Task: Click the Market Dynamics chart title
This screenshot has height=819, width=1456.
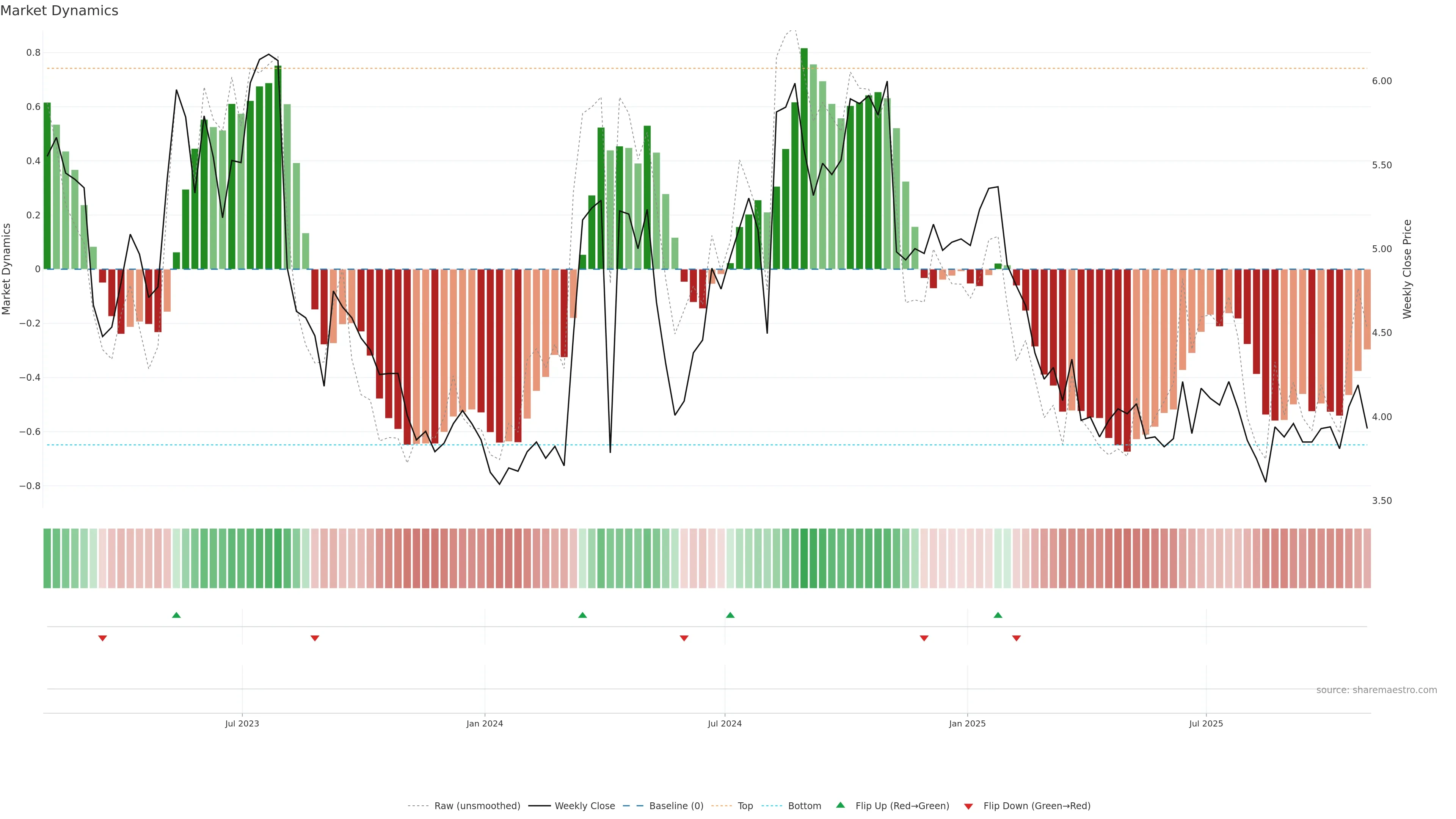Action: pos(60,11)
